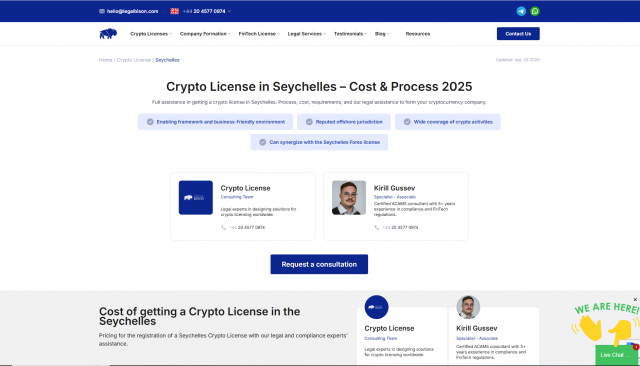Click 'Wide coverage of crypto activities' badge text
640x366 pixels.
(453, 122)
